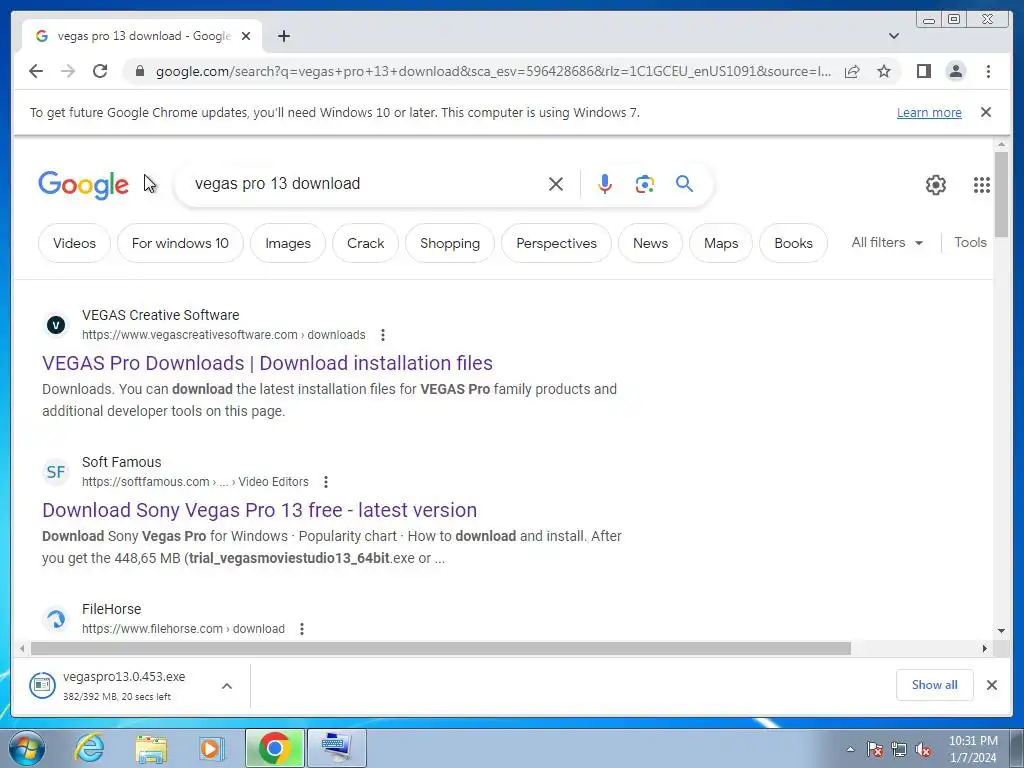Bookmark this page with the star

click(884, 71)
